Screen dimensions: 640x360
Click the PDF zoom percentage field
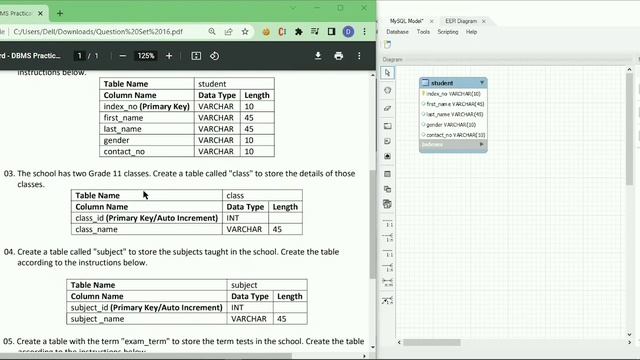146,56
